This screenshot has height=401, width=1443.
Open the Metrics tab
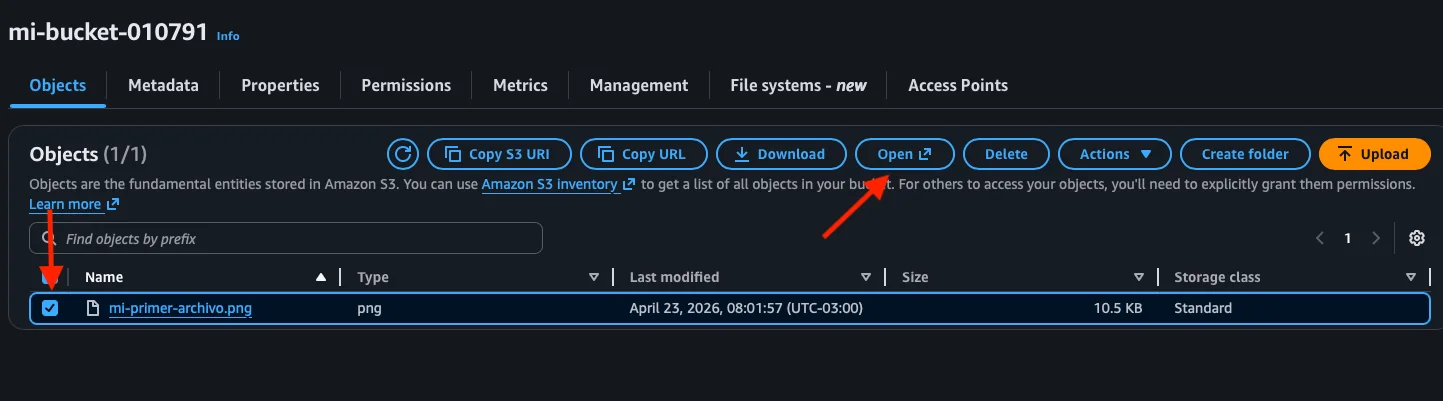point(520,85)
